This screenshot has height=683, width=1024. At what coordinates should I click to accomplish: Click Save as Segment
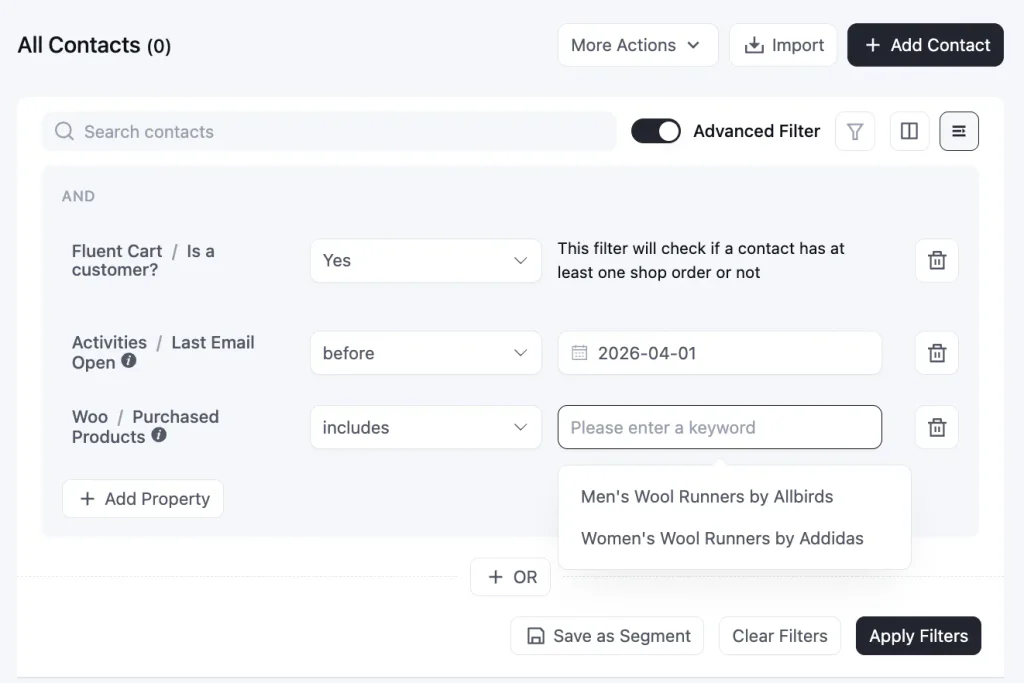click(x=607, y=636)
